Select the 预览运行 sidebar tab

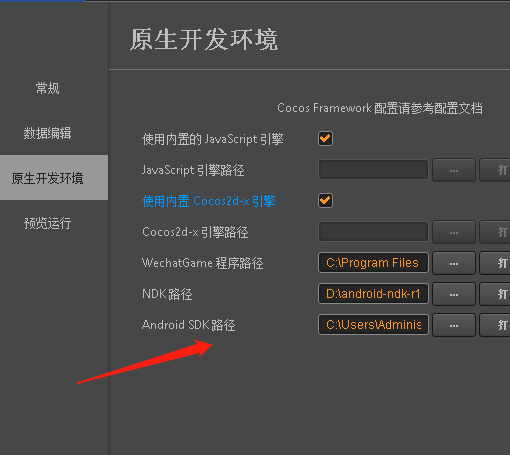click(x=48, y=223)
